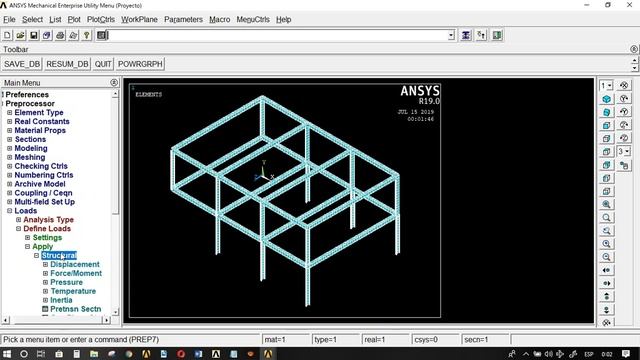Image resolution: width=640 pixels, height=360 pixels.
Task: Click the Sections tree item
Action: click(30, 140)
